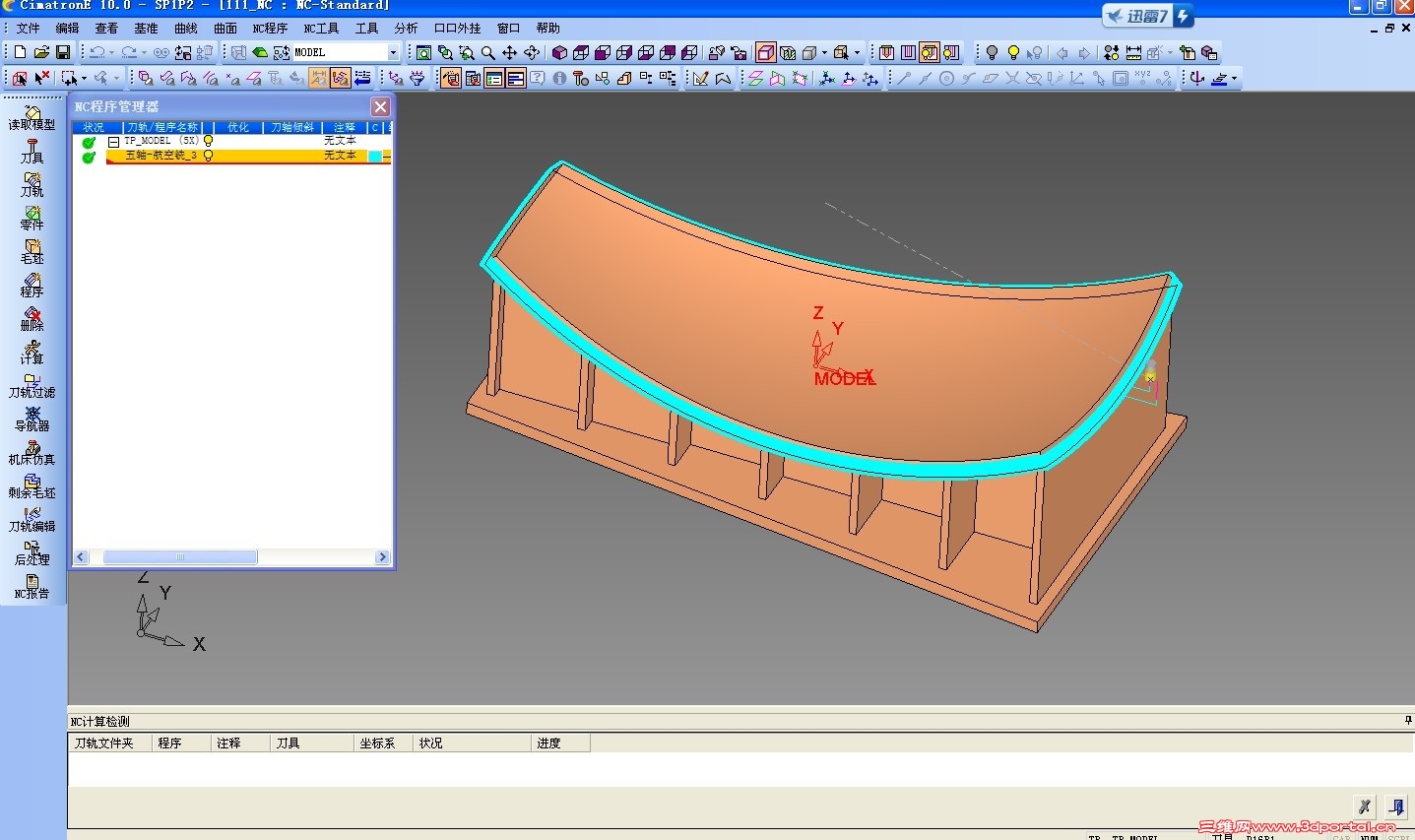
Task: Open the 窗口 (Window) menu
Action: coord(508,29)
